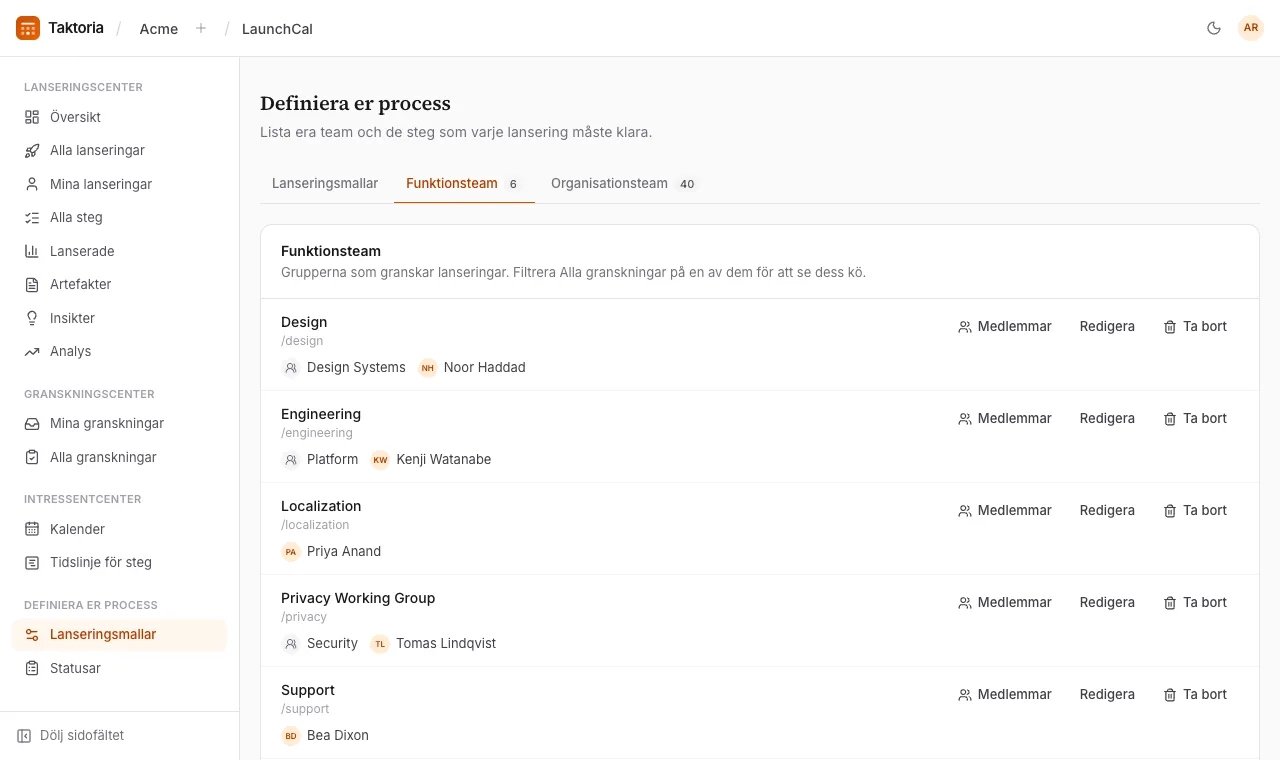Click the checklist icon for Alla steg
Screen dimensions: 1280x760
pyautogui.click(x=32, y=218)
